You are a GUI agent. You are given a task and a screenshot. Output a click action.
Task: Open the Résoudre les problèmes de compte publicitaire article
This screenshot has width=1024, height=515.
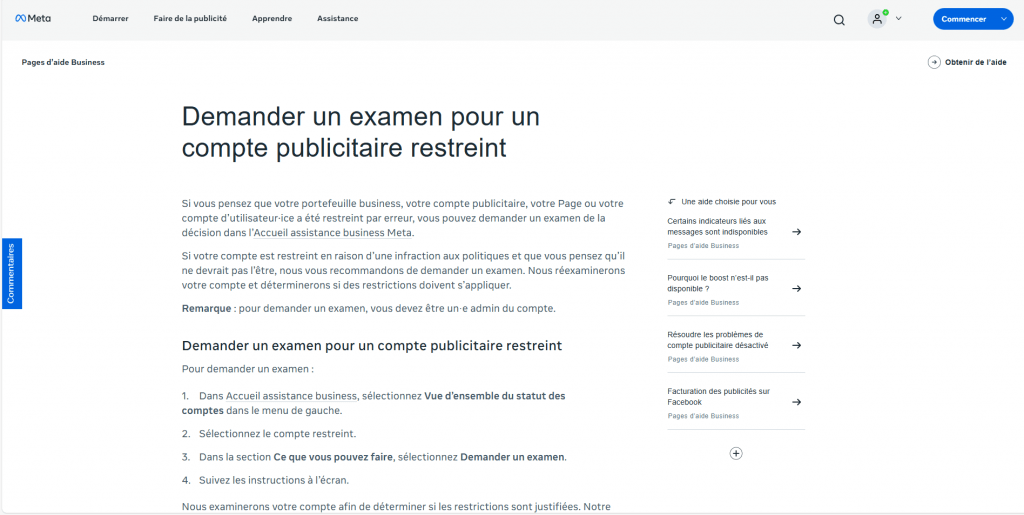717,340
